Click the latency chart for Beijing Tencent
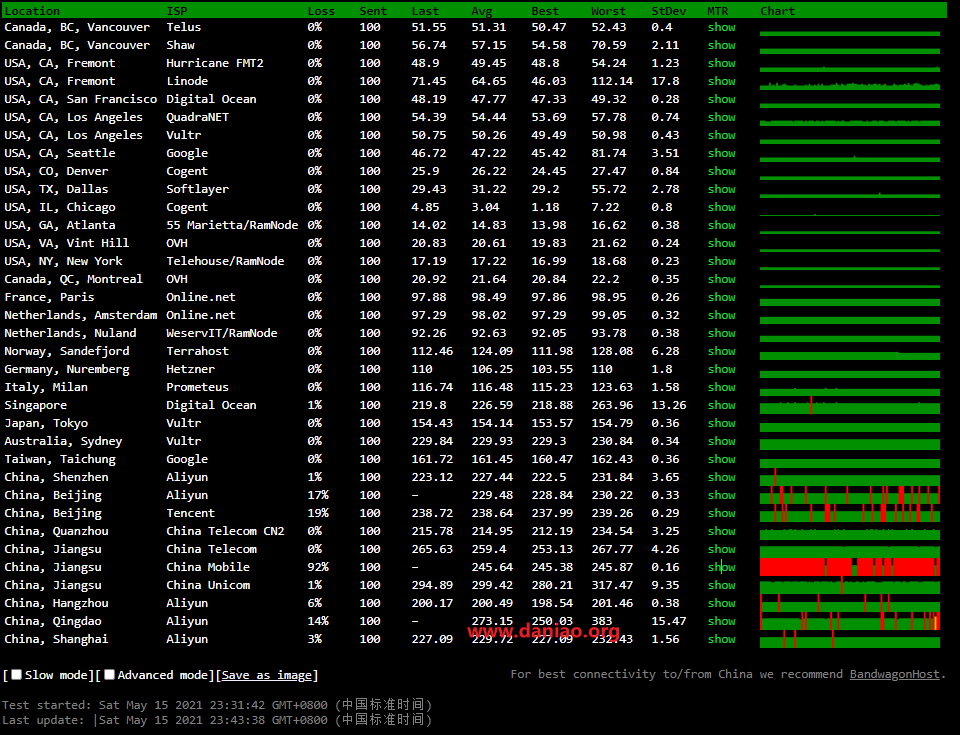The image size is (960, 735). click(x=850, y=513)
